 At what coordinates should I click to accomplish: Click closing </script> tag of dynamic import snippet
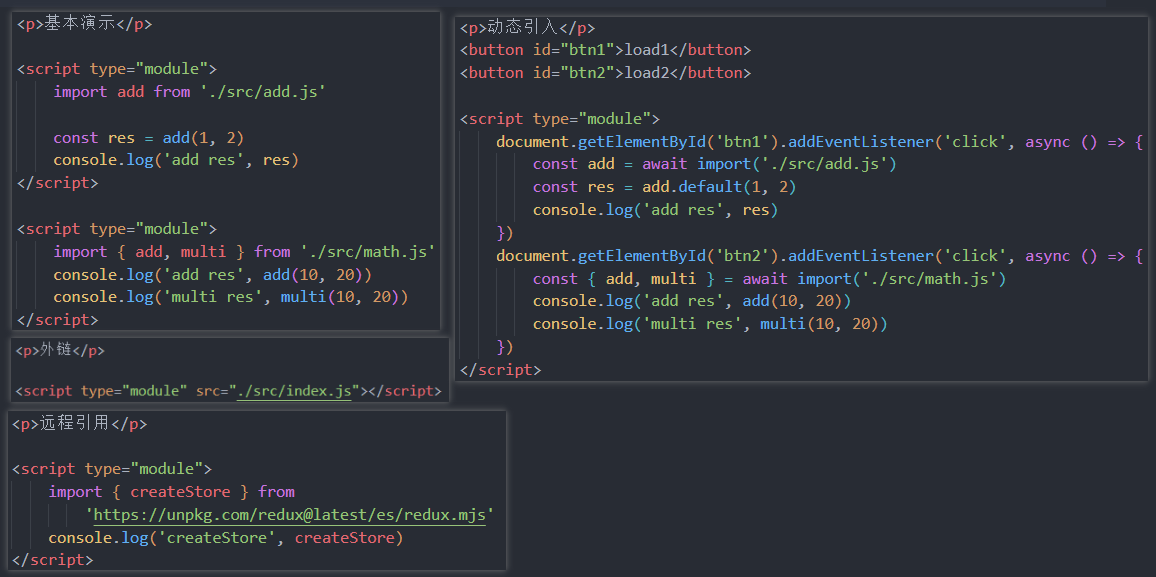point(500,370)
